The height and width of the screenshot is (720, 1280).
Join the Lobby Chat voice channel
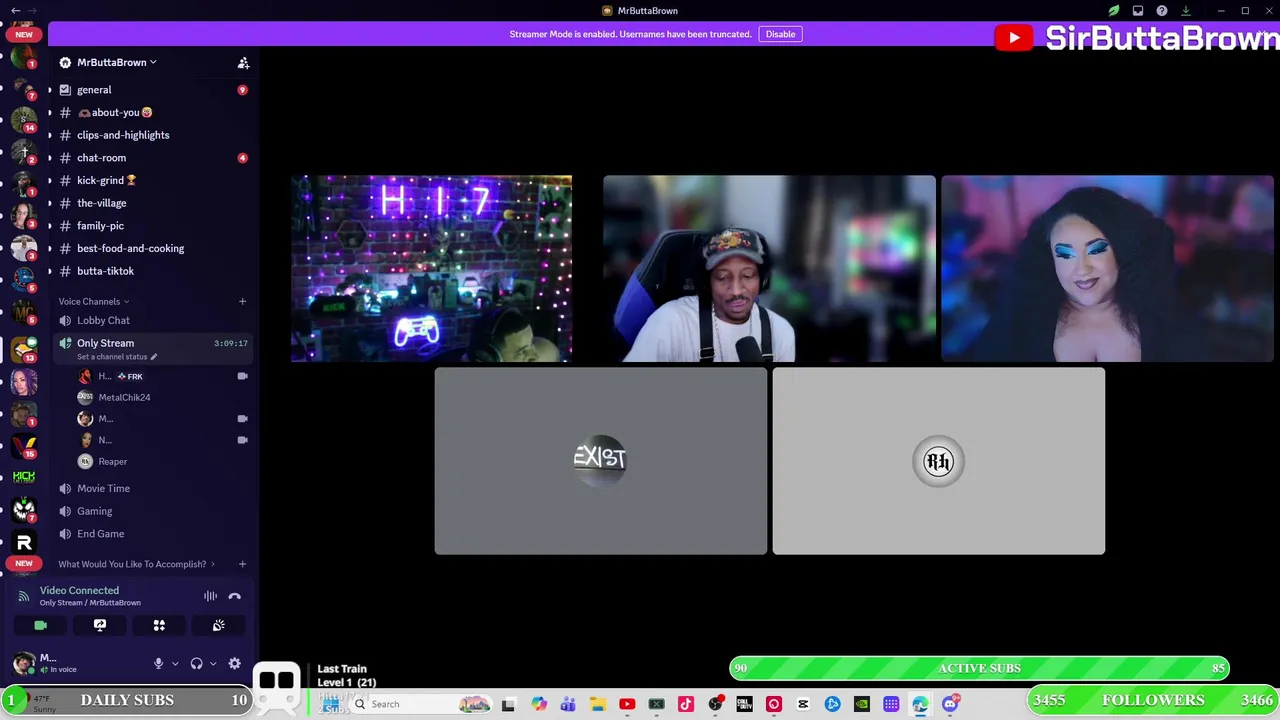point(103,321)
